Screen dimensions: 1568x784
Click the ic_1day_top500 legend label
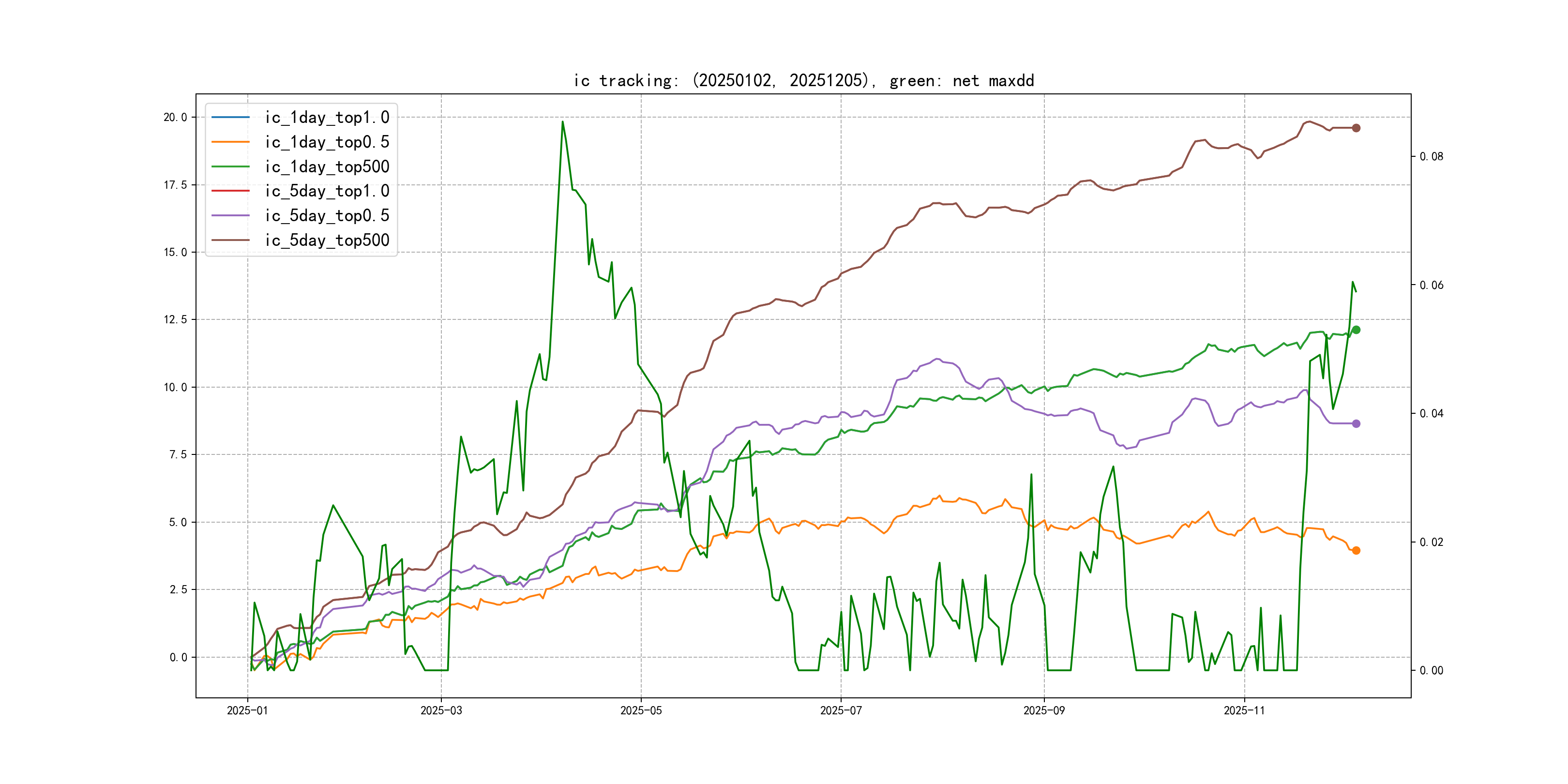[327, 167]
